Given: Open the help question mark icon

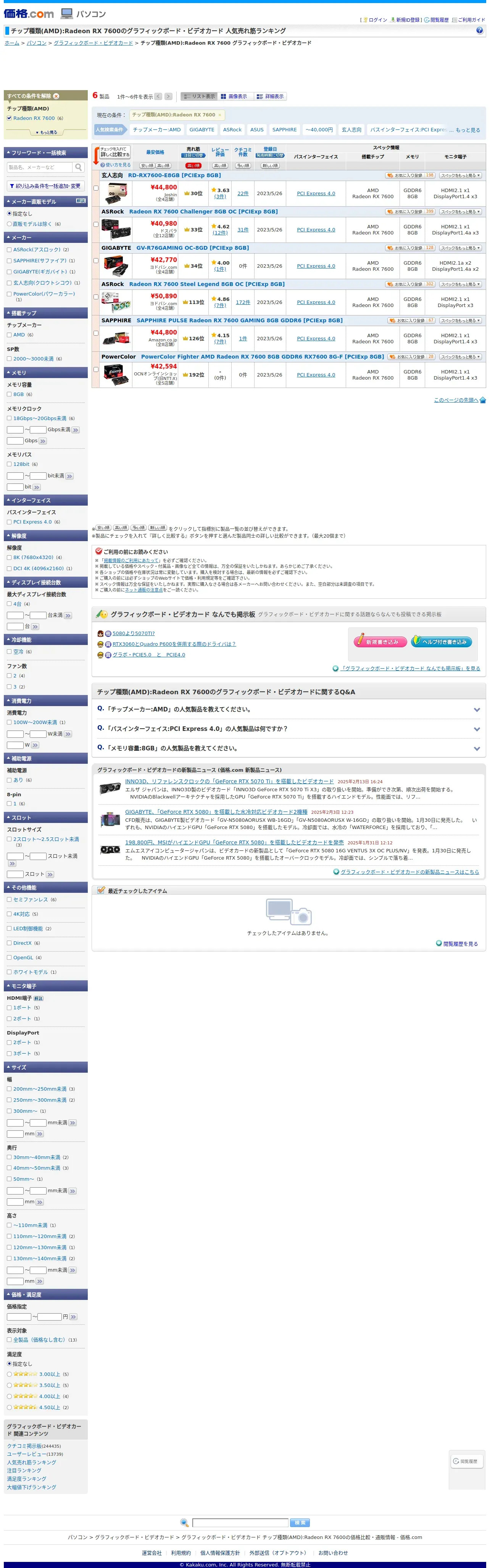Looking at the screenshot, I should coord(480,31).
